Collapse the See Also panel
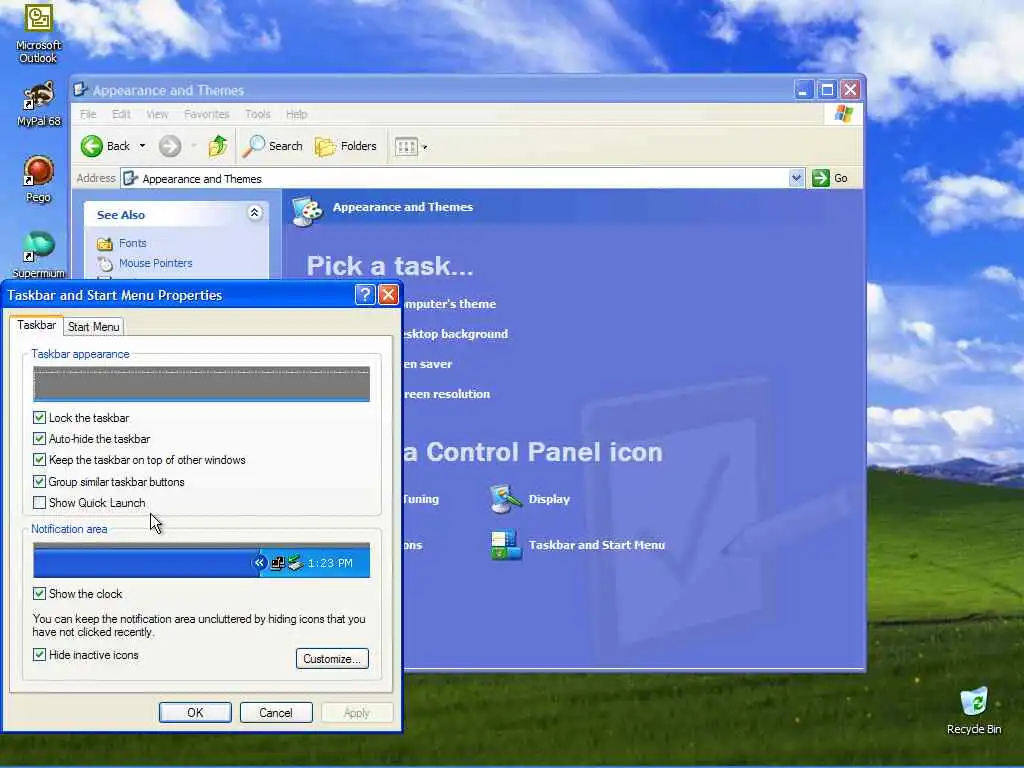The image size is (1024, 768). [255, 213]
